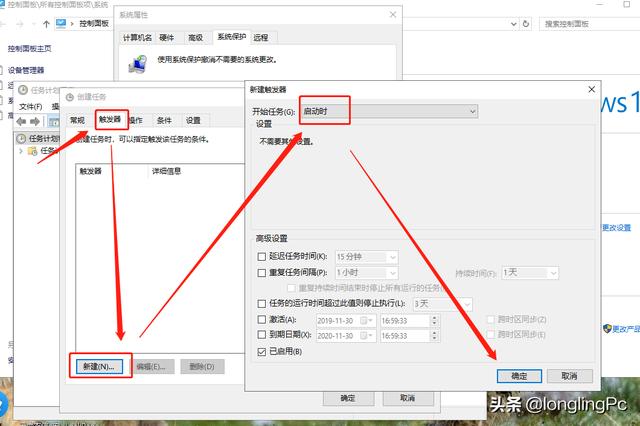Viewport: 640px width, 426px height.
Task: Switch to the 条件 tab in 创建任务
Action: (x=164, y=120)
